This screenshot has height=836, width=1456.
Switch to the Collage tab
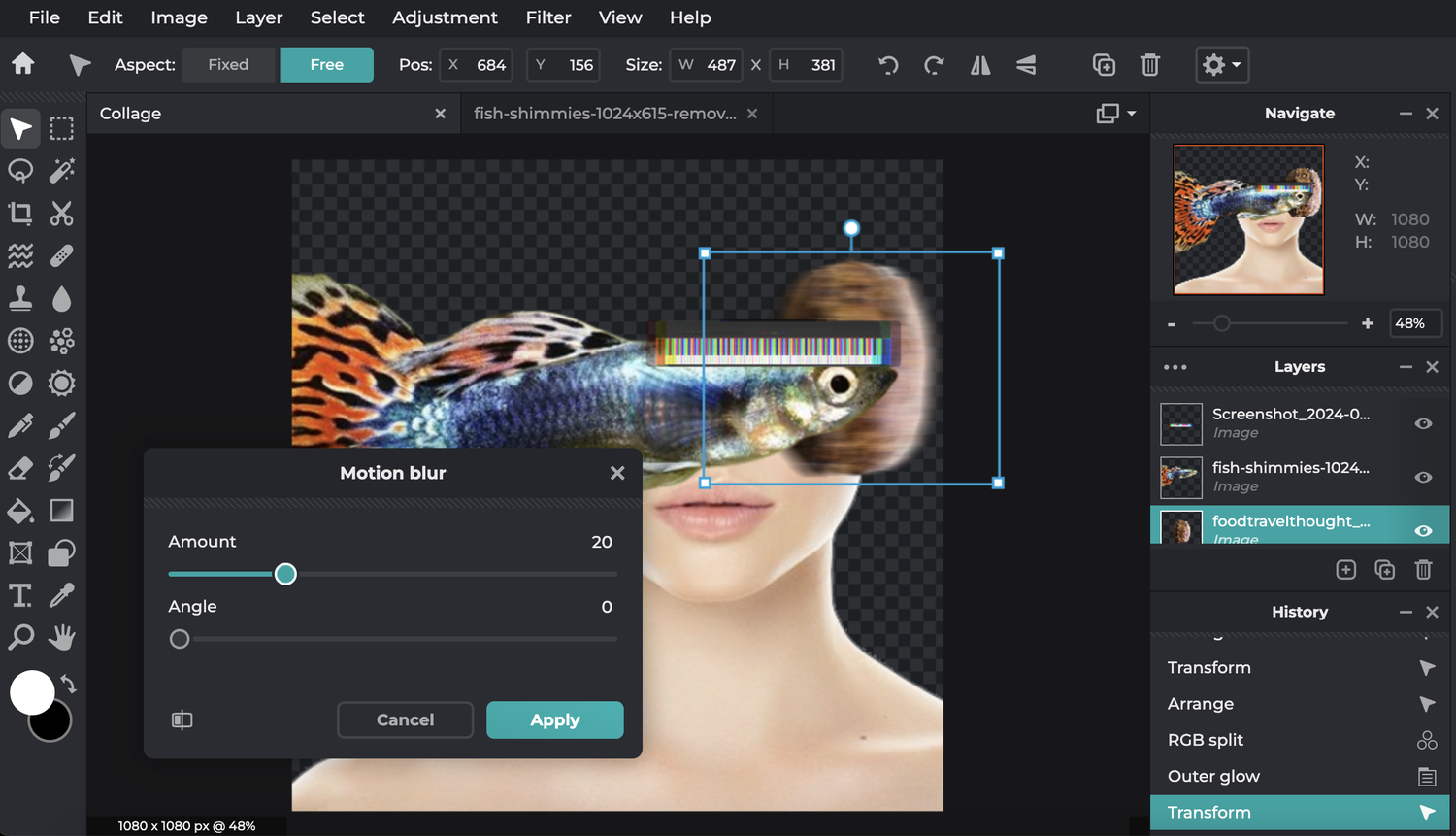click(x=130, y=114)
